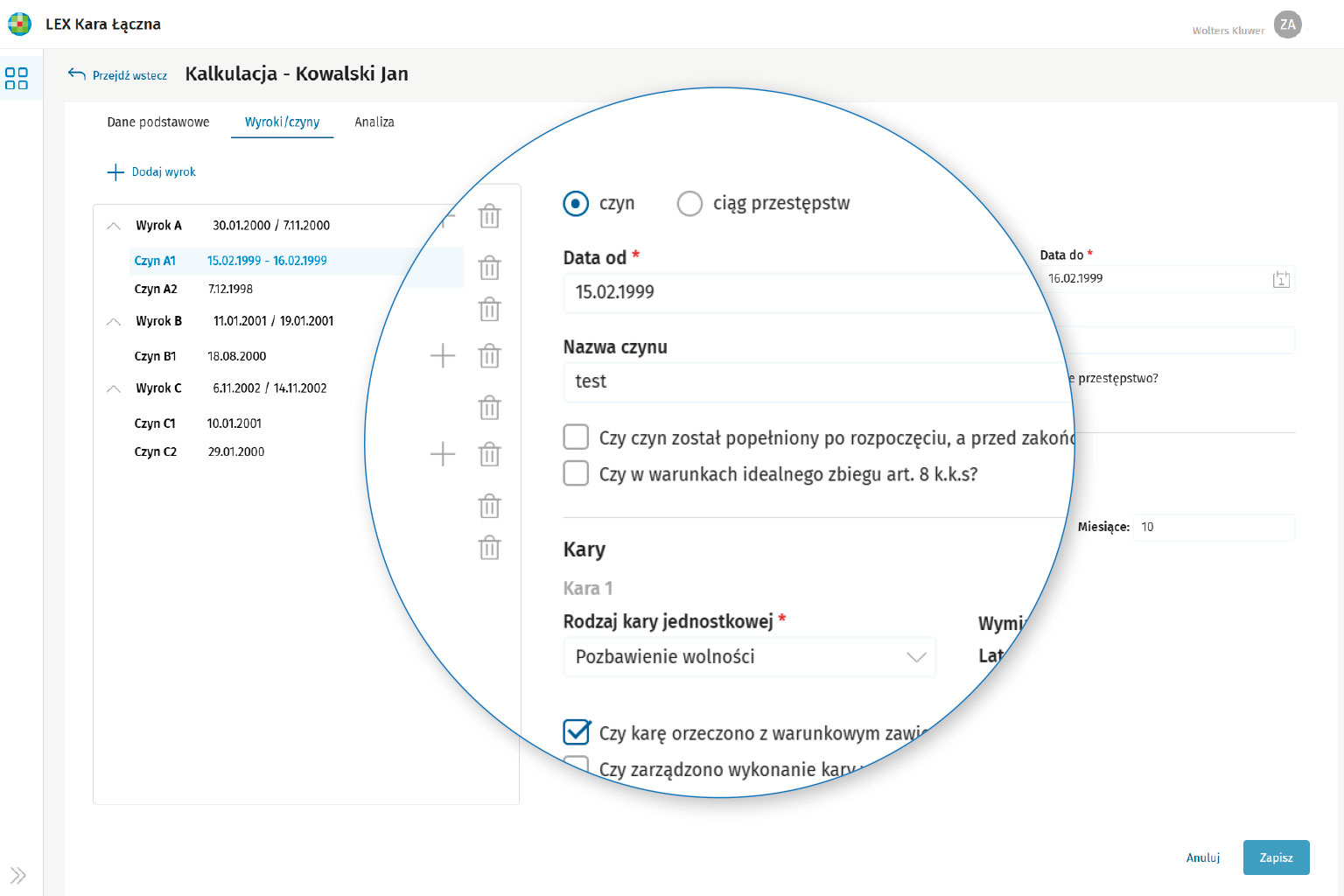Expand sidebar with double chevron icon
The height and width of the screenshot is (896, 1344).
pyautogui.click(x=18, y=875)
